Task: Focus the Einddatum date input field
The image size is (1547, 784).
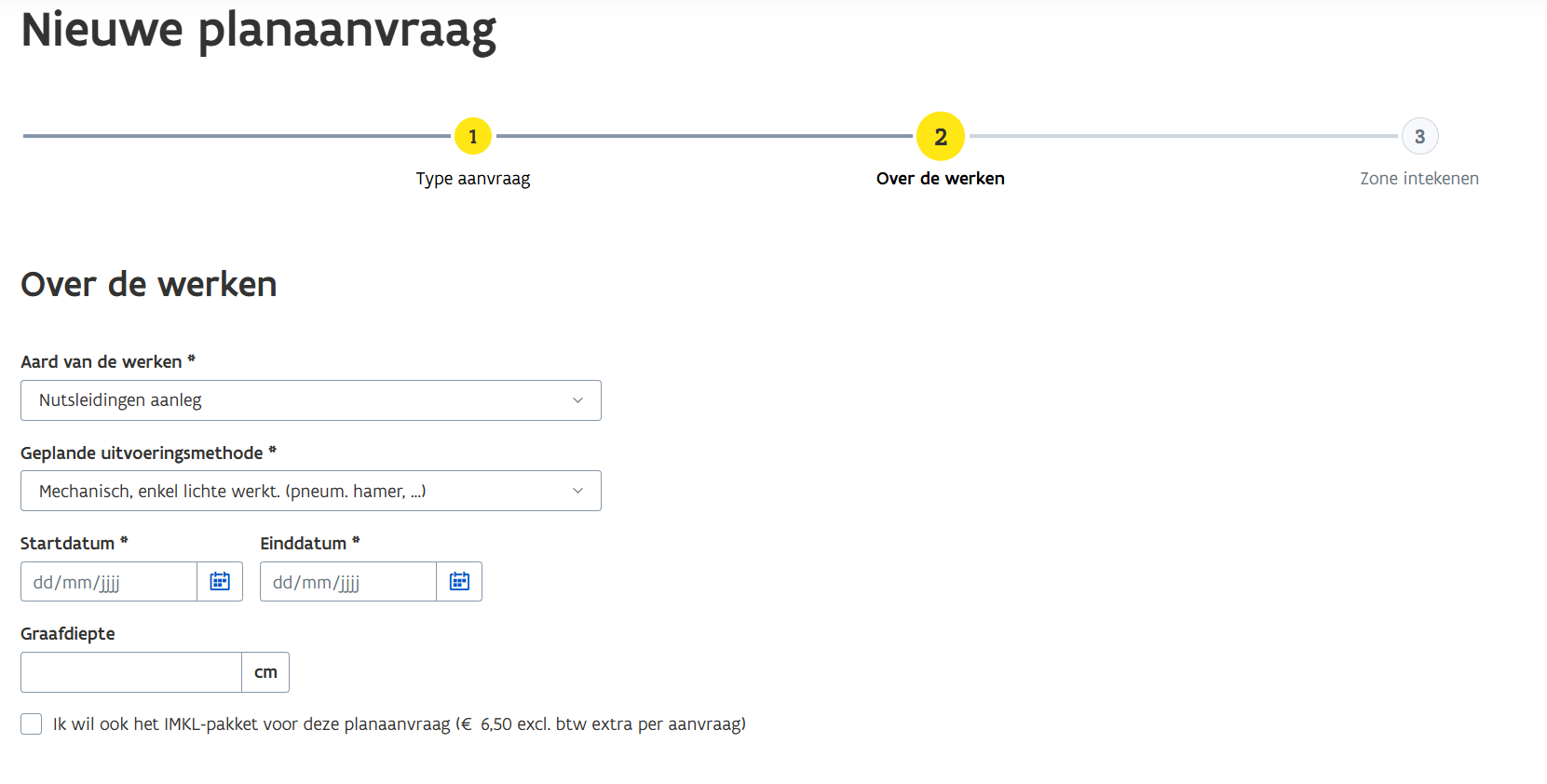Action: pos(348,582)
